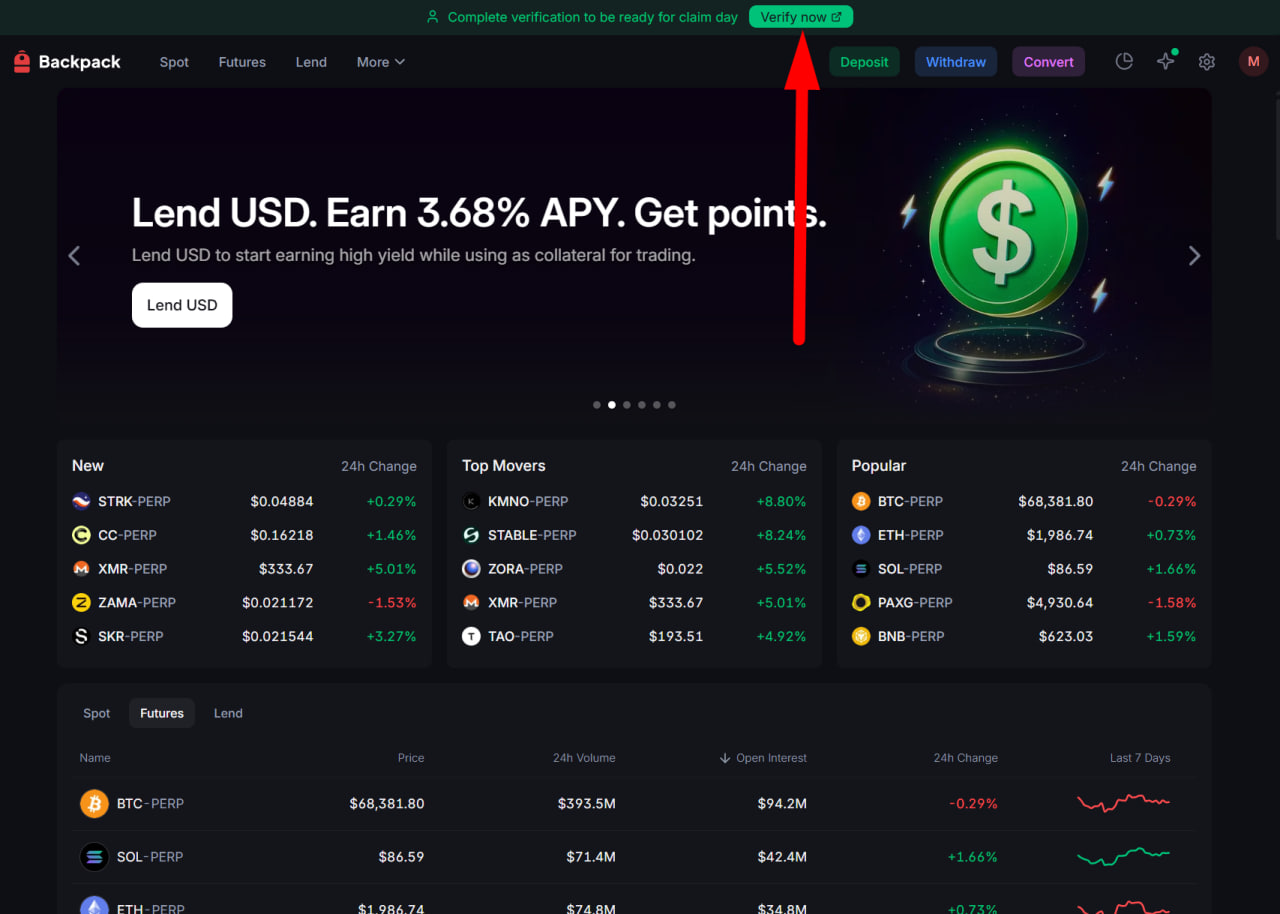Click the sparkle points icon

tap(1166, 62)
